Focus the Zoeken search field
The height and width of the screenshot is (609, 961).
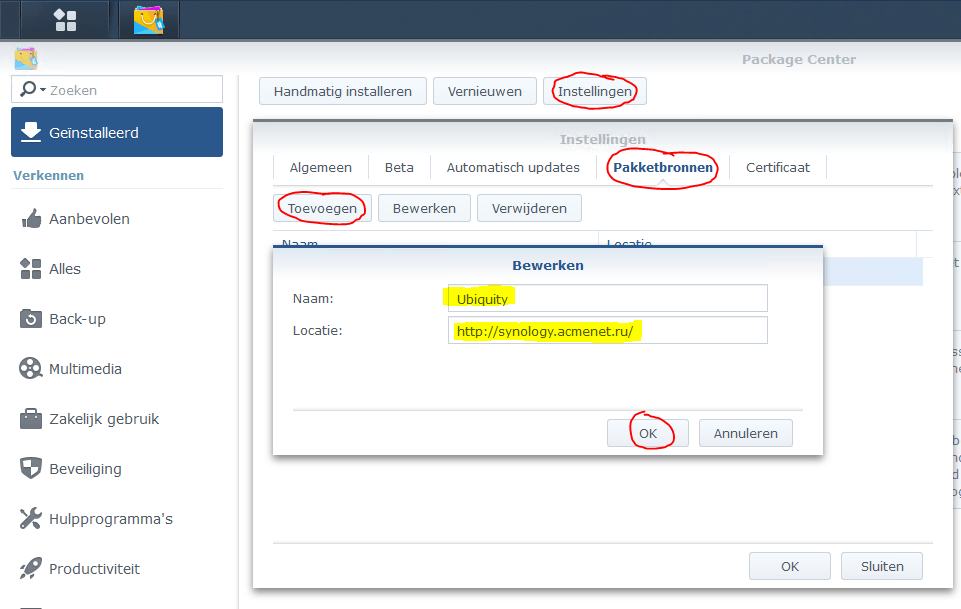click(116, 89)
